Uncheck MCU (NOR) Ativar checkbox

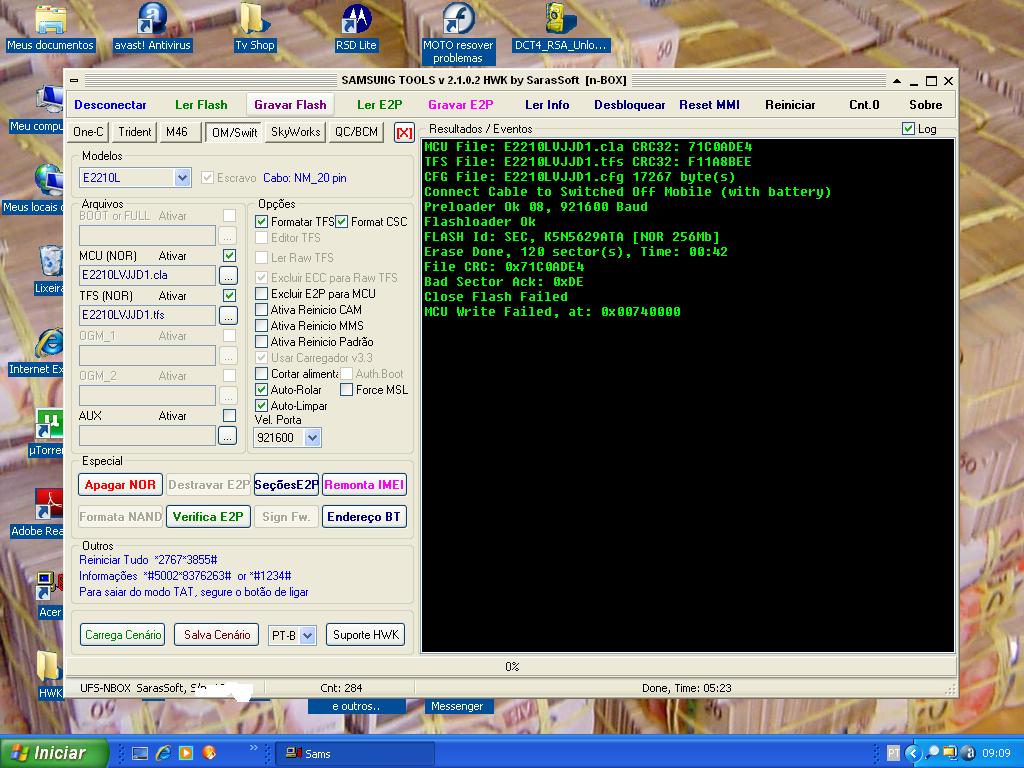click(229, 255)
